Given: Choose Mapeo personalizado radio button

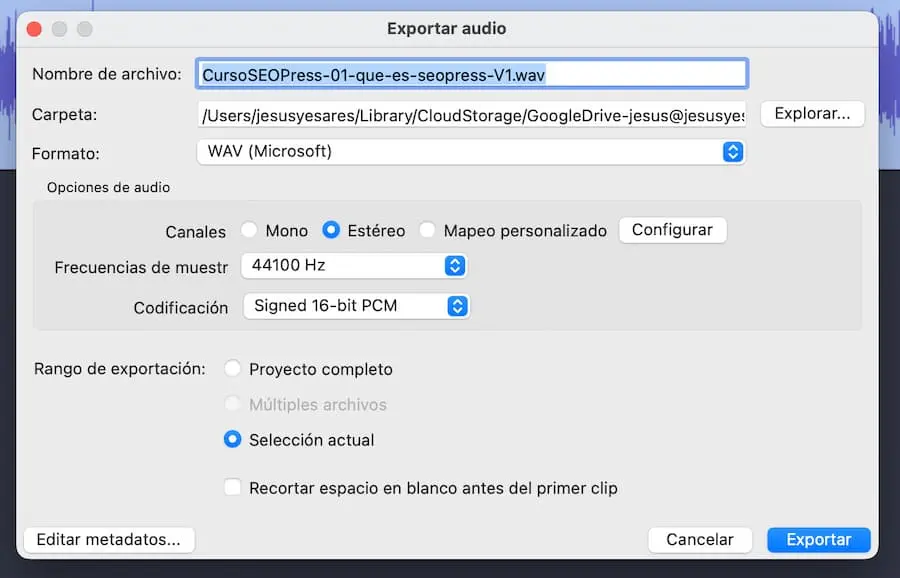Looking at the screenshot, I should coord(428,231).
